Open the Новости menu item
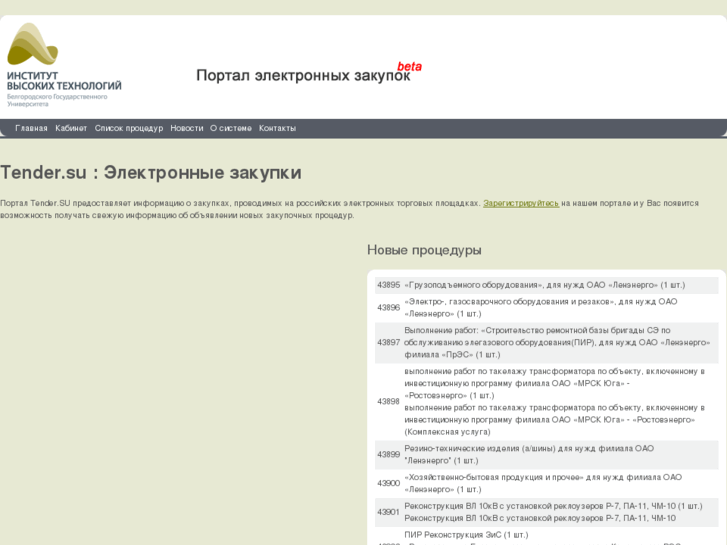Viewport: 727px width, 545px height. pos(187,128)
